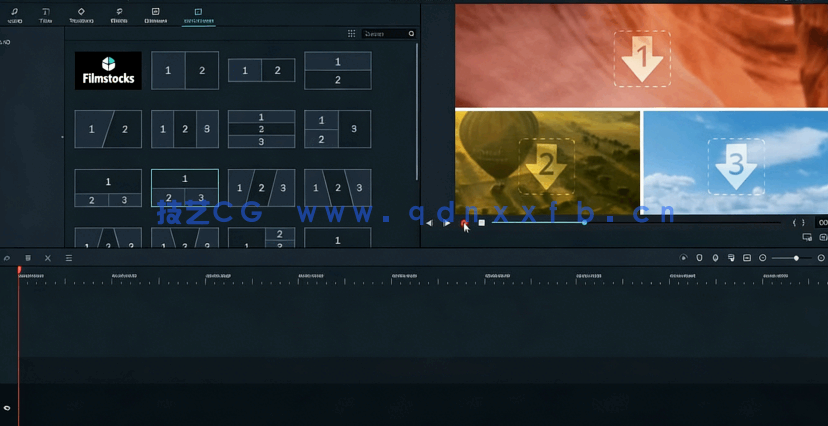The height and width of the screenshot is (426, 828).
Task: Click the search field in template panel
Action: pos(385,34)
